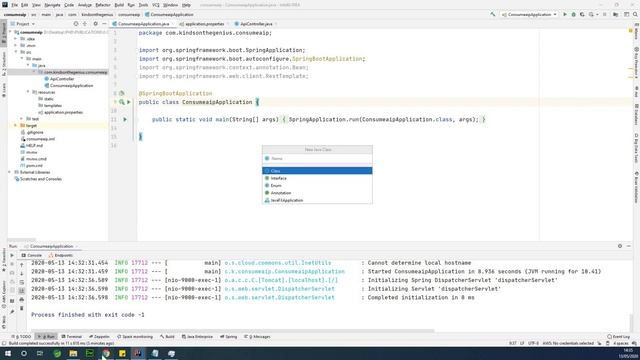Image resolution: width=640 pixels, height=360 pixels.
Task: Collapse the resources folder node
Action: point(28,92)
